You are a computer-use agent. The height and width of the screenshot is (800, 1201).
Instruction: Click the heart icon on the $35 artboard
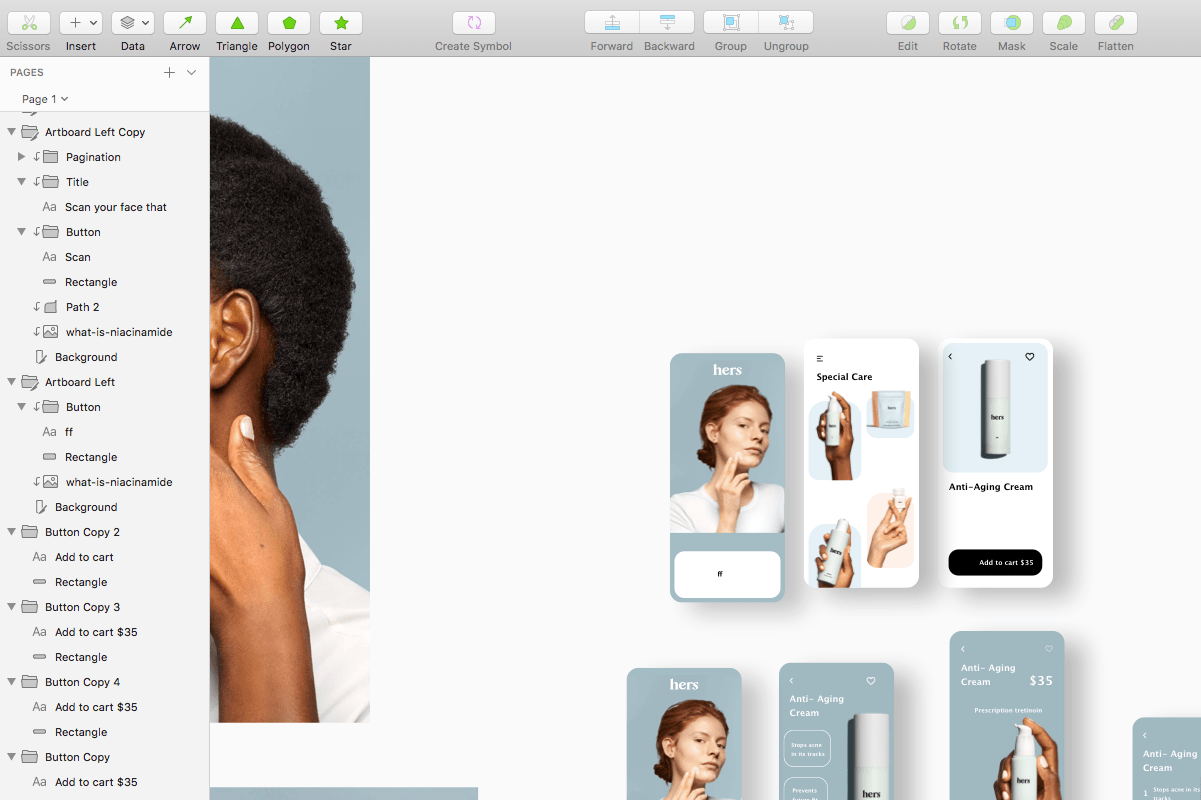(1049, 649)
